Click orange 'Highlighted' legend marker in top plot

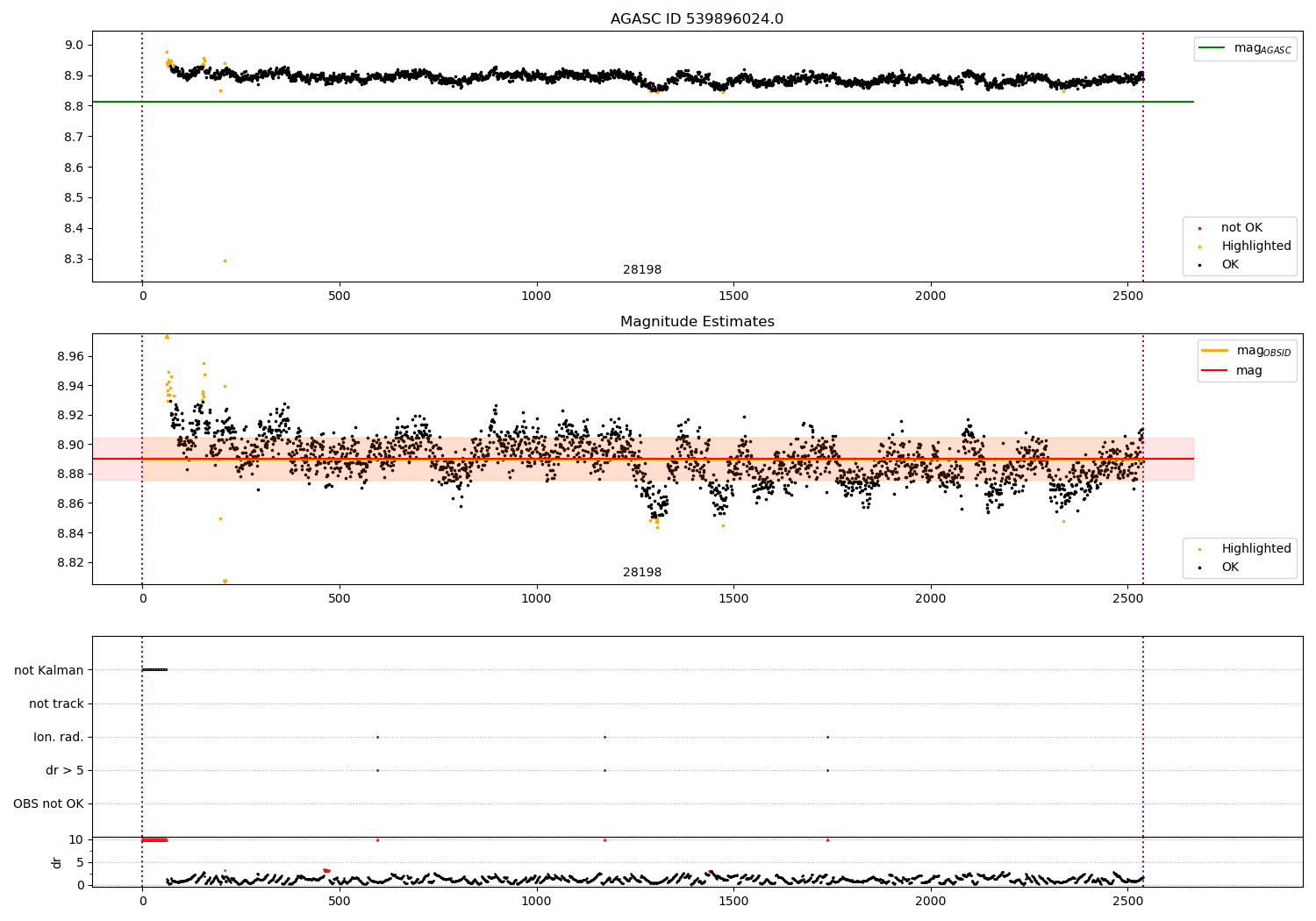(1199, 246)
